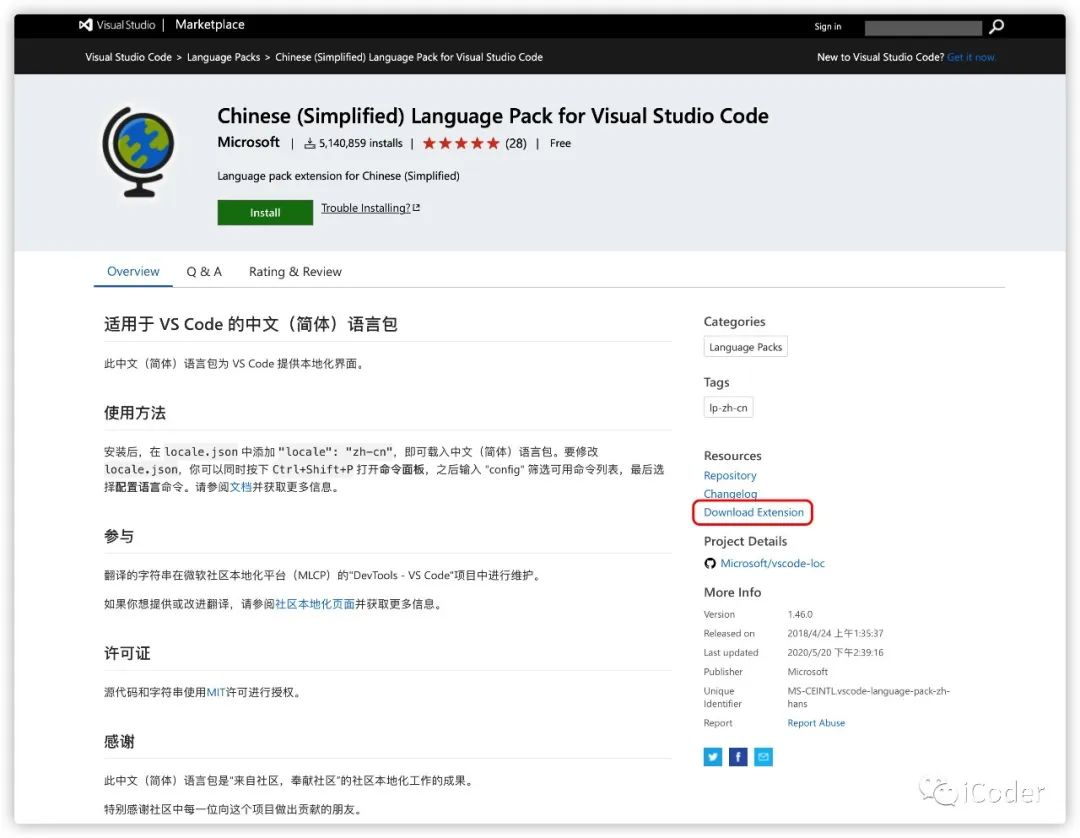Open the Marketplace home link
The height and width of the screenshot is (838, 1080).
[x=209, y=25]
